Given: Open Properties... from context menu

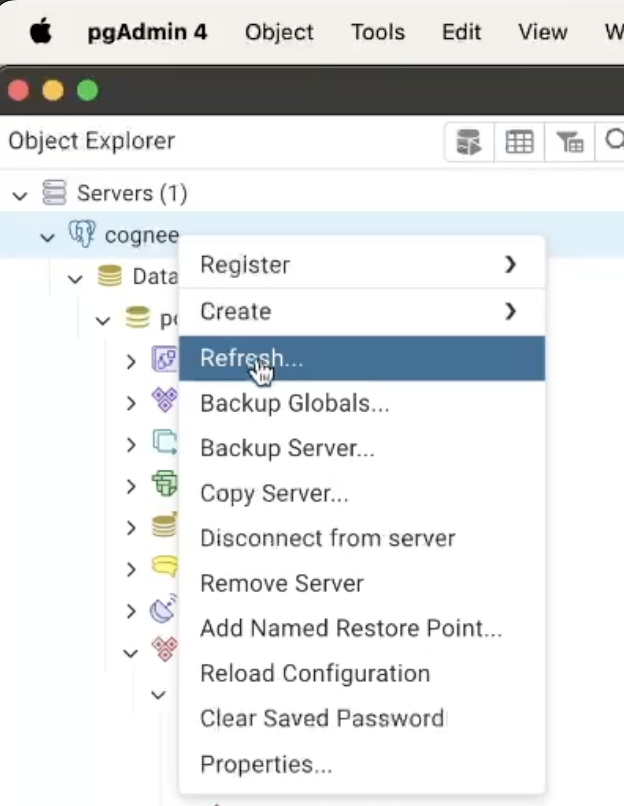Looking at the screenshot, I should [x=361, y=764].
